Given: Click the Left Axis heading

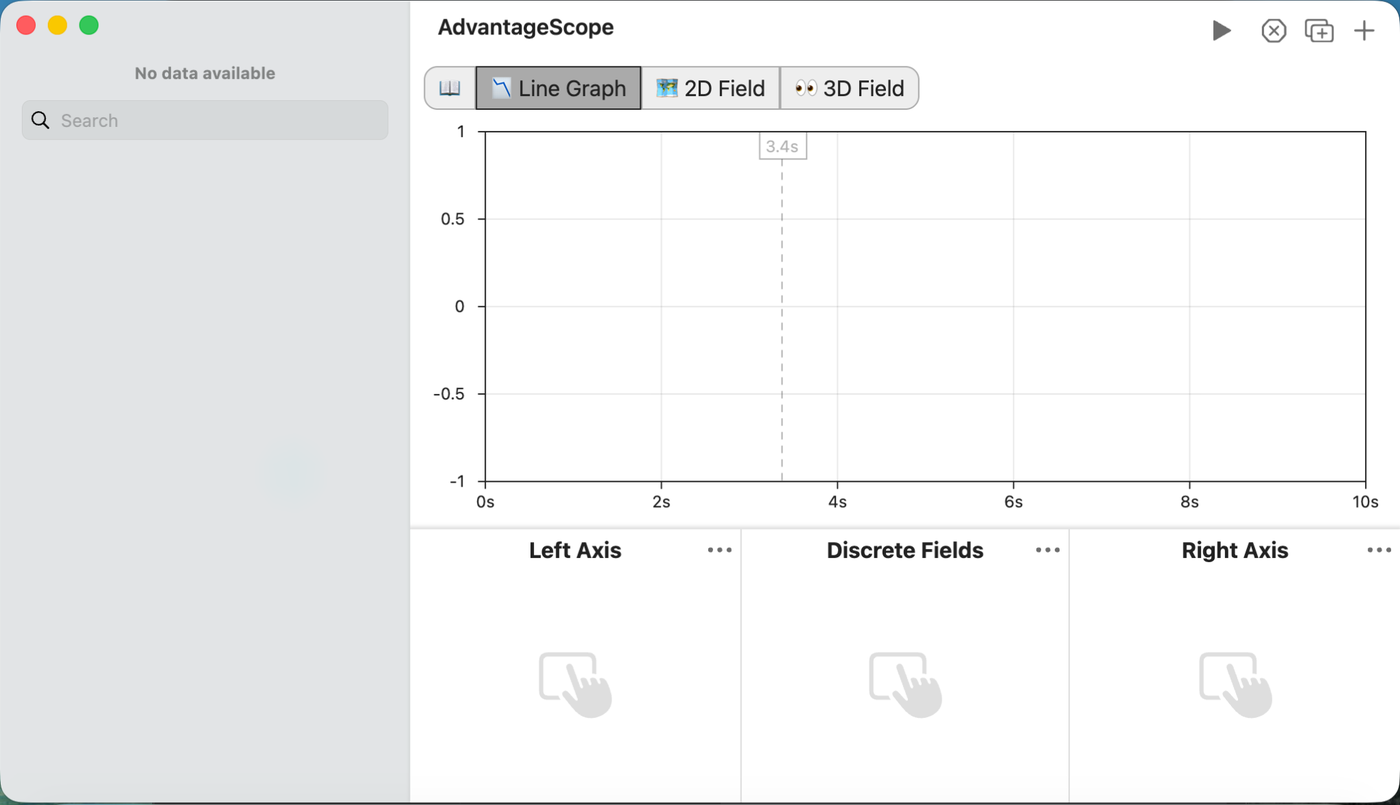Looking at the screenshot, I should pos(575,550).
